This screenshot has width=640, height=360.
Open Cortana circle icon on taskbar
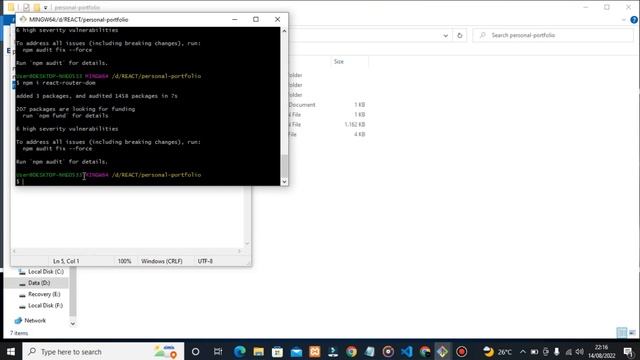click(196, 351)
